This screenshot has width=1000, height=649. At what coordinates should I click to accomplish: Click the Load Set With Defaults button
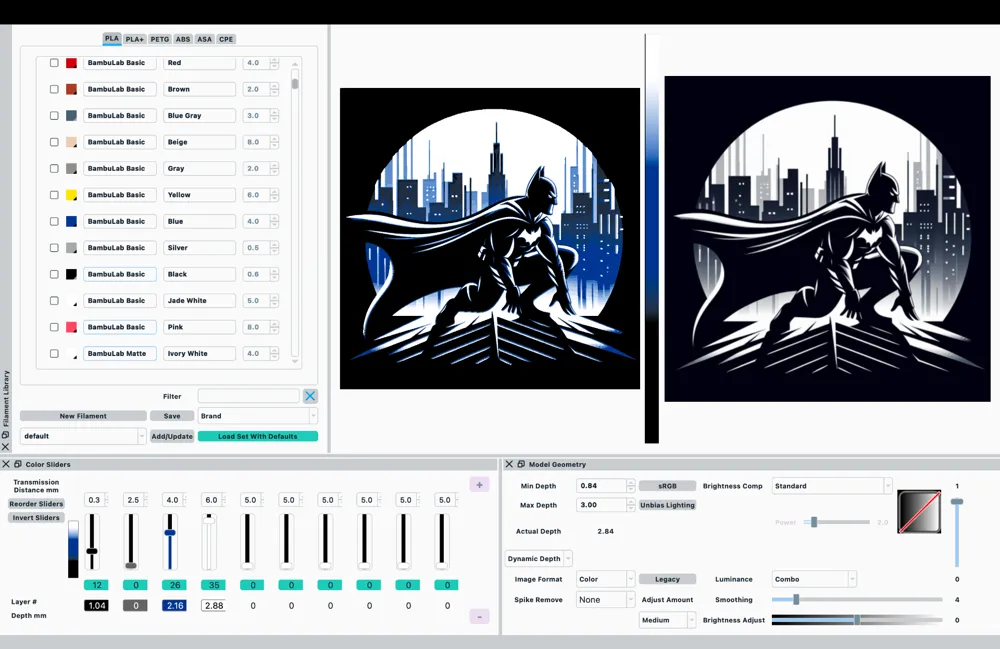[258, 435]
